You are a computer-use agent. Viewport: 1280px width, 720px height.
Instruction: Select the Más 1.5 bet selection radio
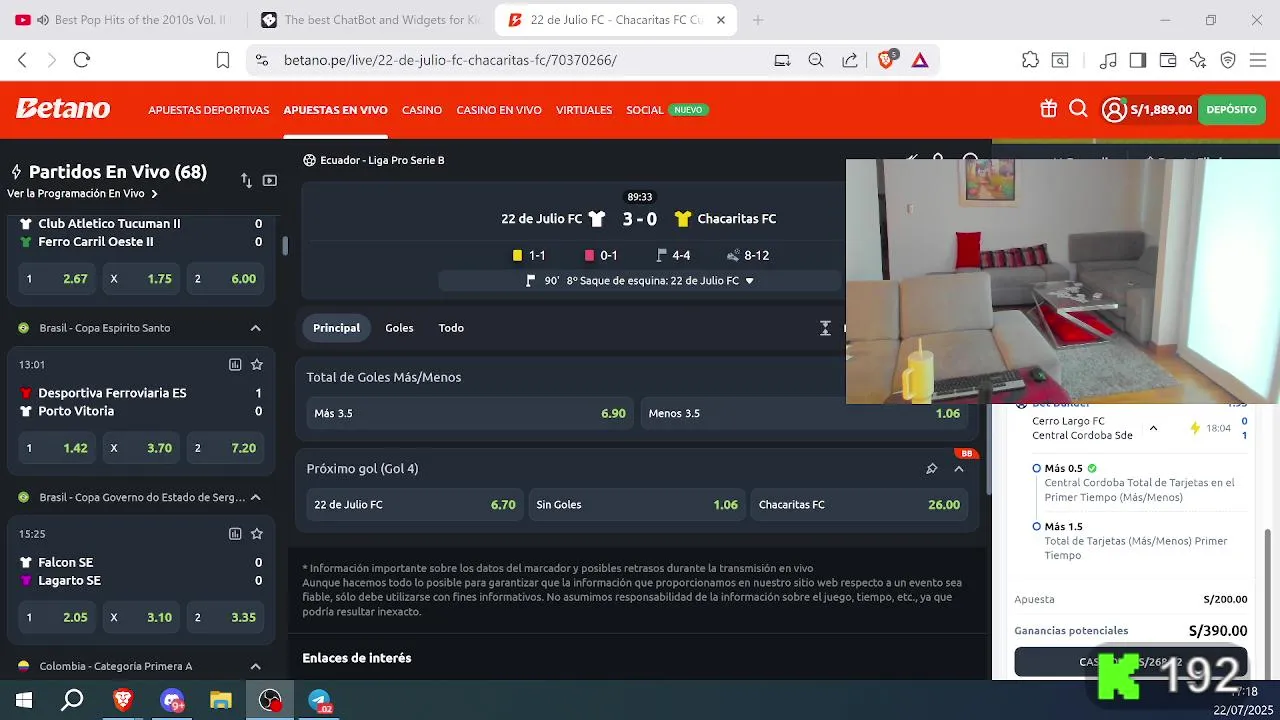(x=1037, y=526)
